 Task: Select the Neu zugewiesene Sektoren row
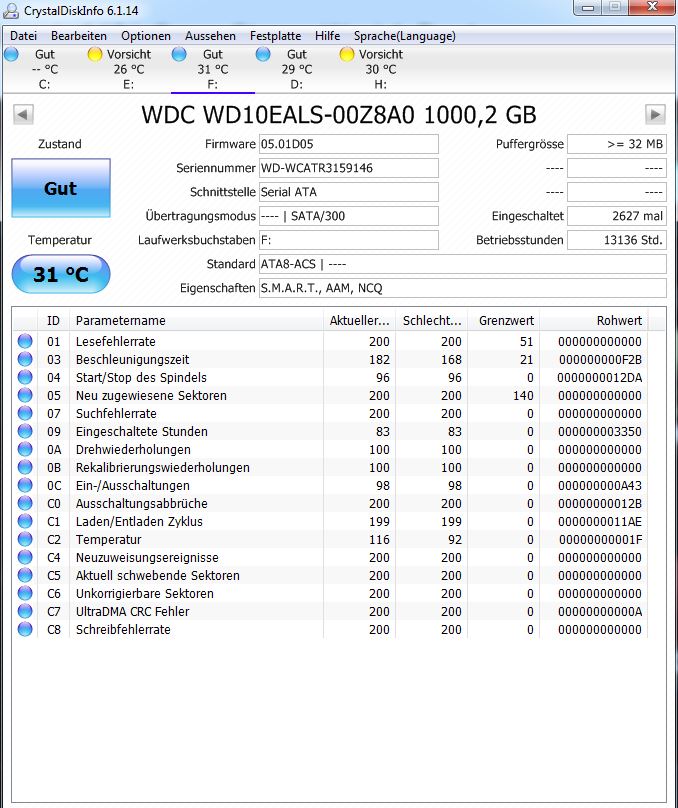point(330,395)
